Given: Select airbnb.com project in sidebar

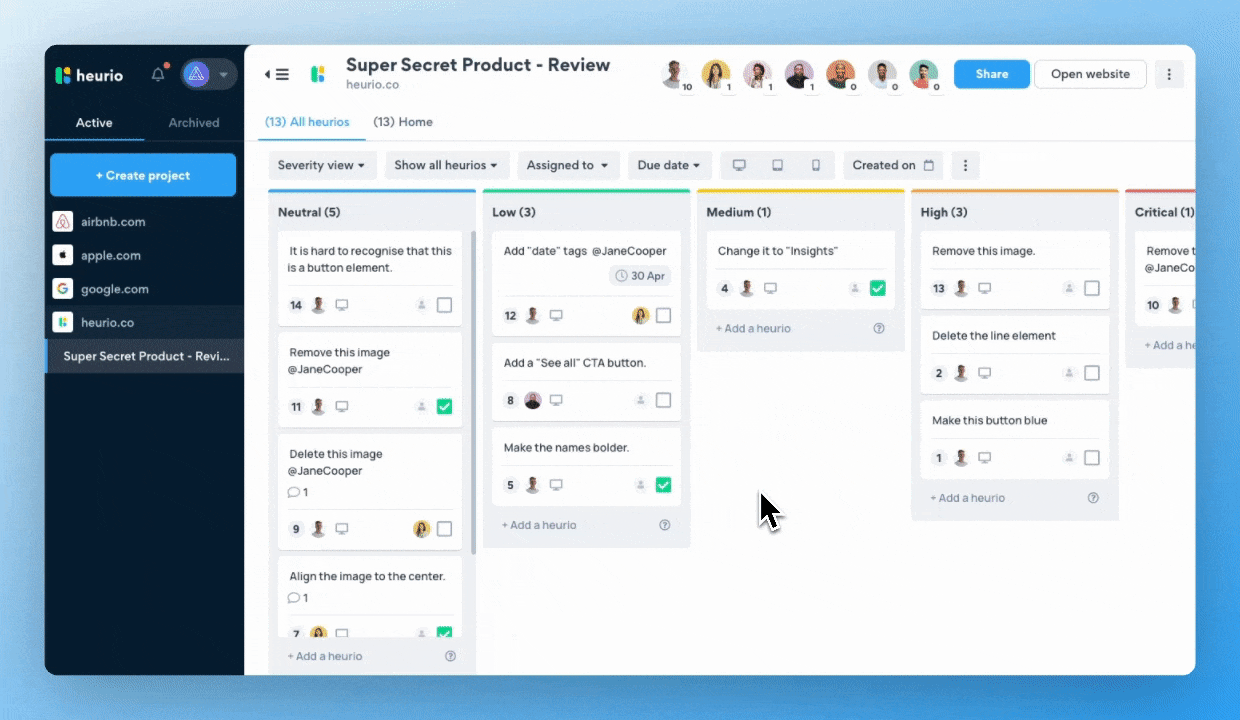Looking at the screenshot, I should (x=113, y=222).
